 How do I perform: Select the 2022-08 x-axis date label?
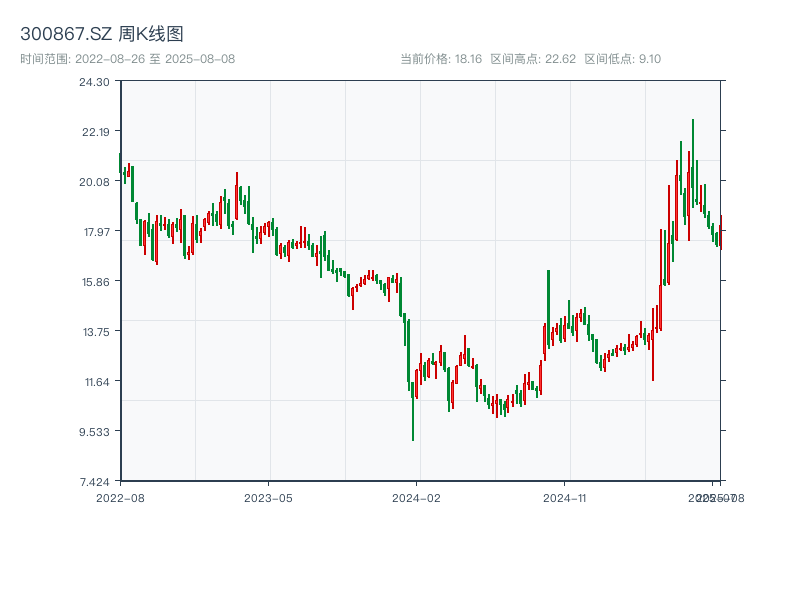[x=120, y=497]
